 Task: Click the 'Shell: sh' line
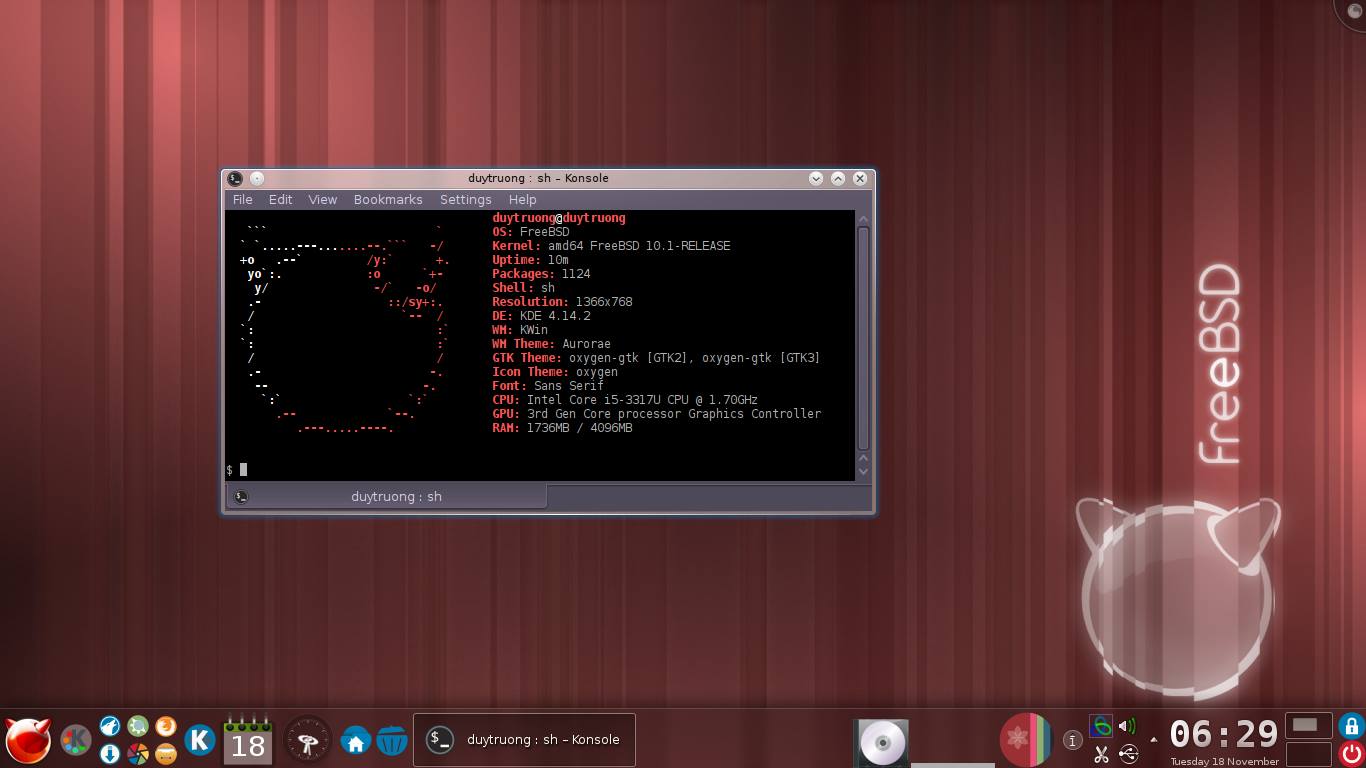[x=524, y=288]
